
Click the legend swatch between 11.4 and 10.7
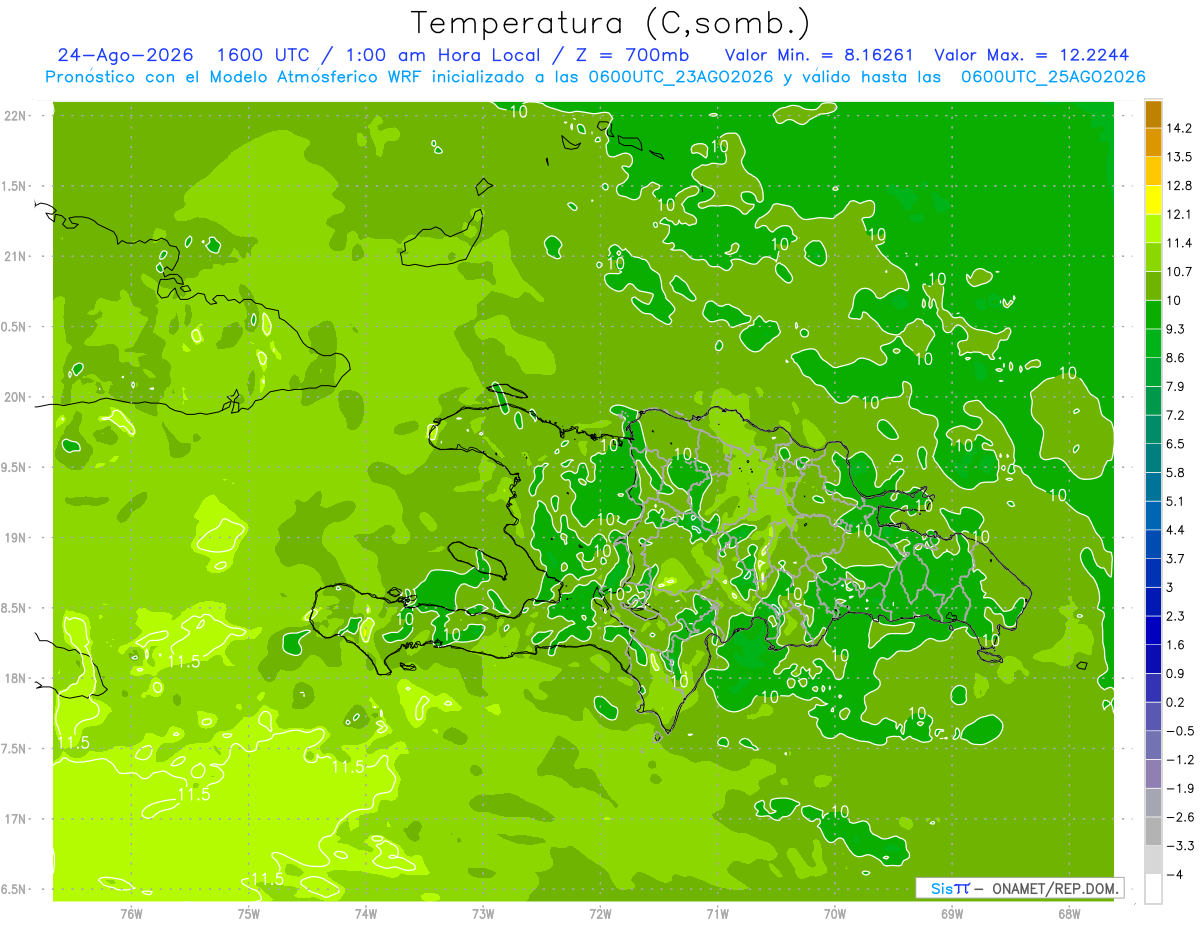click(x=1153, y=257)
